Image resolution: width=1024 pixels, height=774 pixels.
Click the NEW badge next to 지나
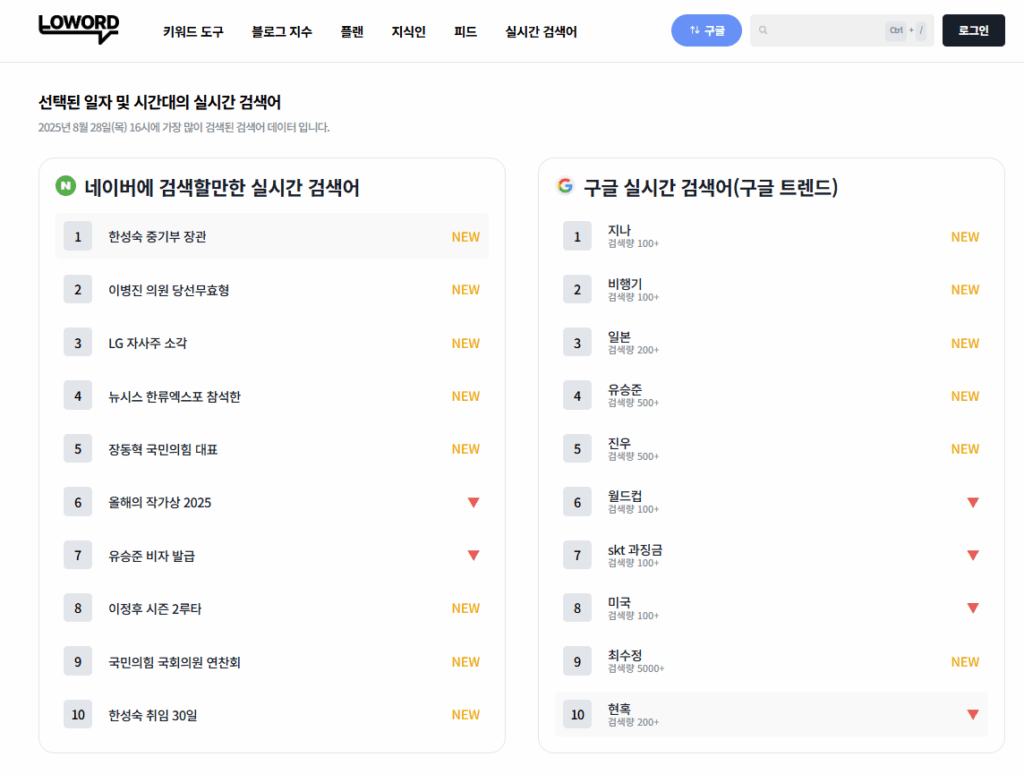(x=965, y=237)
